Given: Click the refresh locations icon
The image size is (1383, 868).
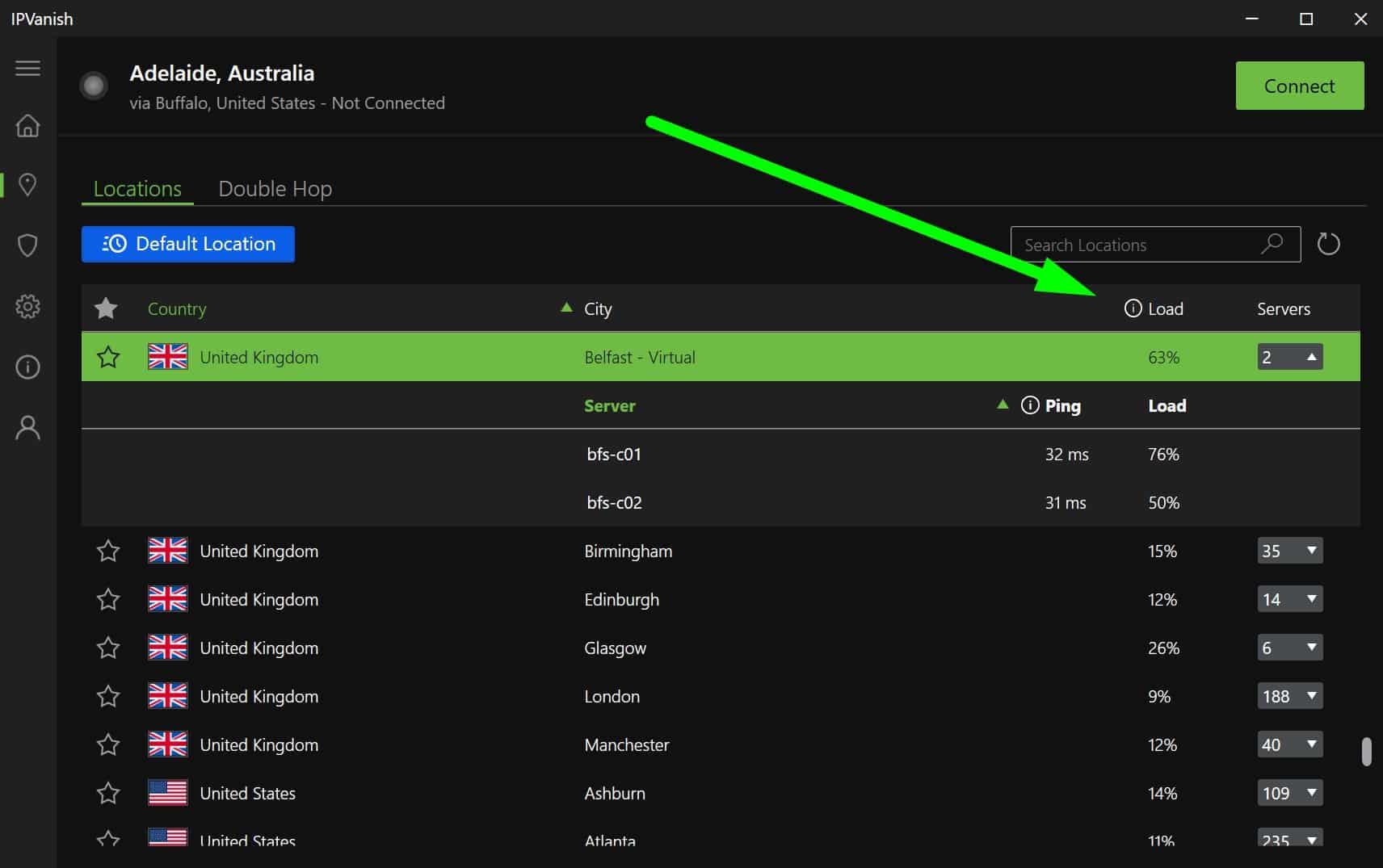Looking at the screenshot, I should tap(1328, 244).
